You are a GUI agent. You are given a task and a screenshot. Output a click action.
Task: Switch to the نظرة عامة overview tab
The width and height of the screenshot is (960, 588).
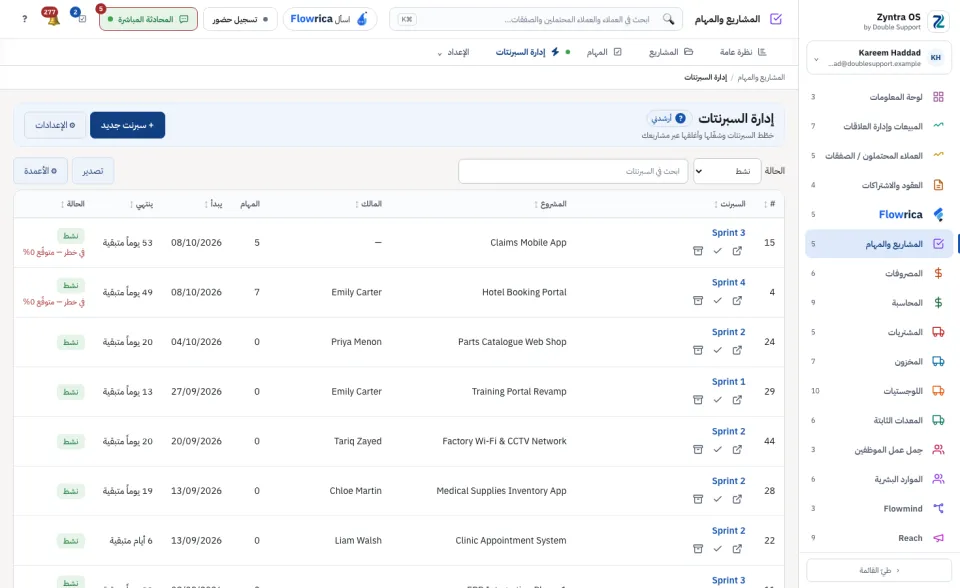point(743,52)
